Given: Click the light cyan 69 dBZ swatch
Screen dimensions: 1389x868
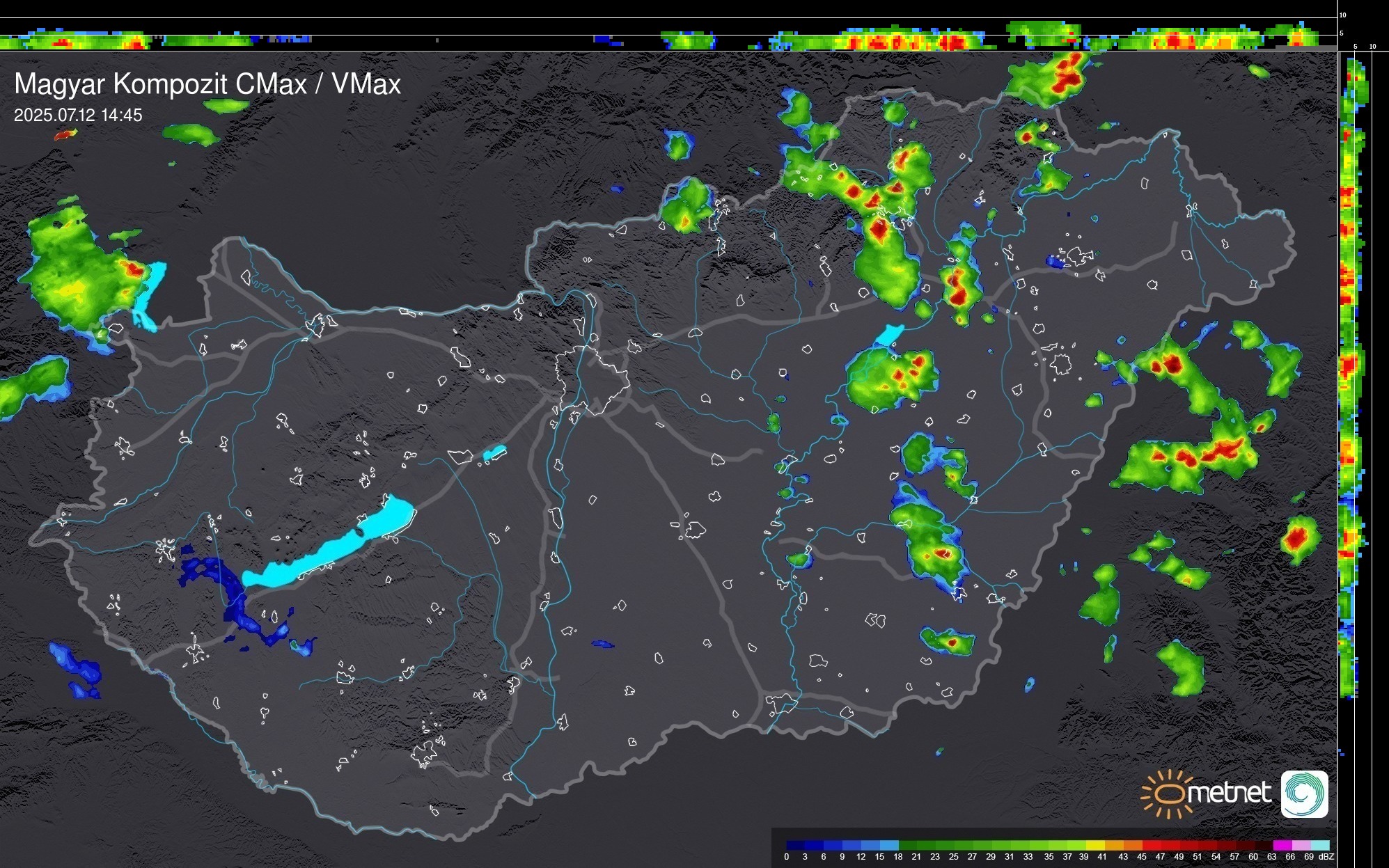Looking at the screenshot, I should (1319, 845).
